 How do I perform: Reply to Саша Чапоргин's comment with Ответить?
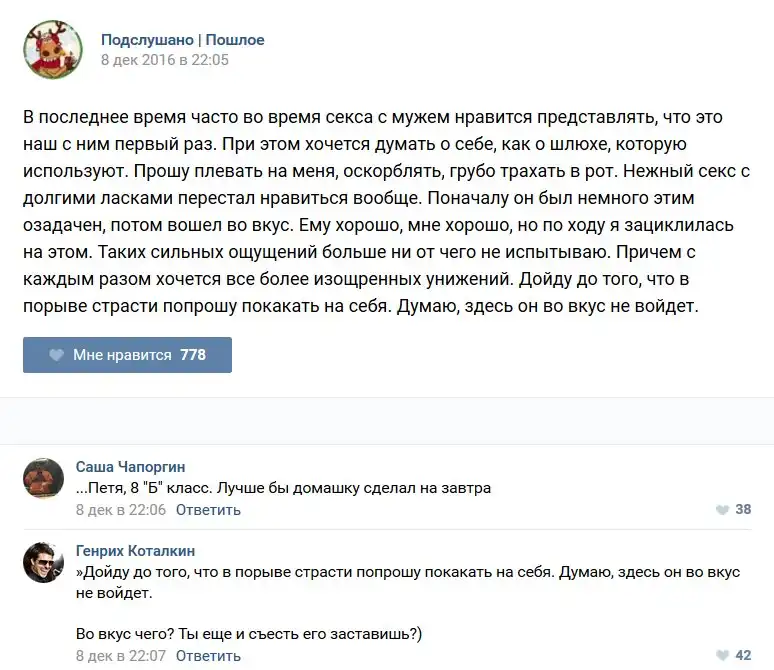[208, 510]
